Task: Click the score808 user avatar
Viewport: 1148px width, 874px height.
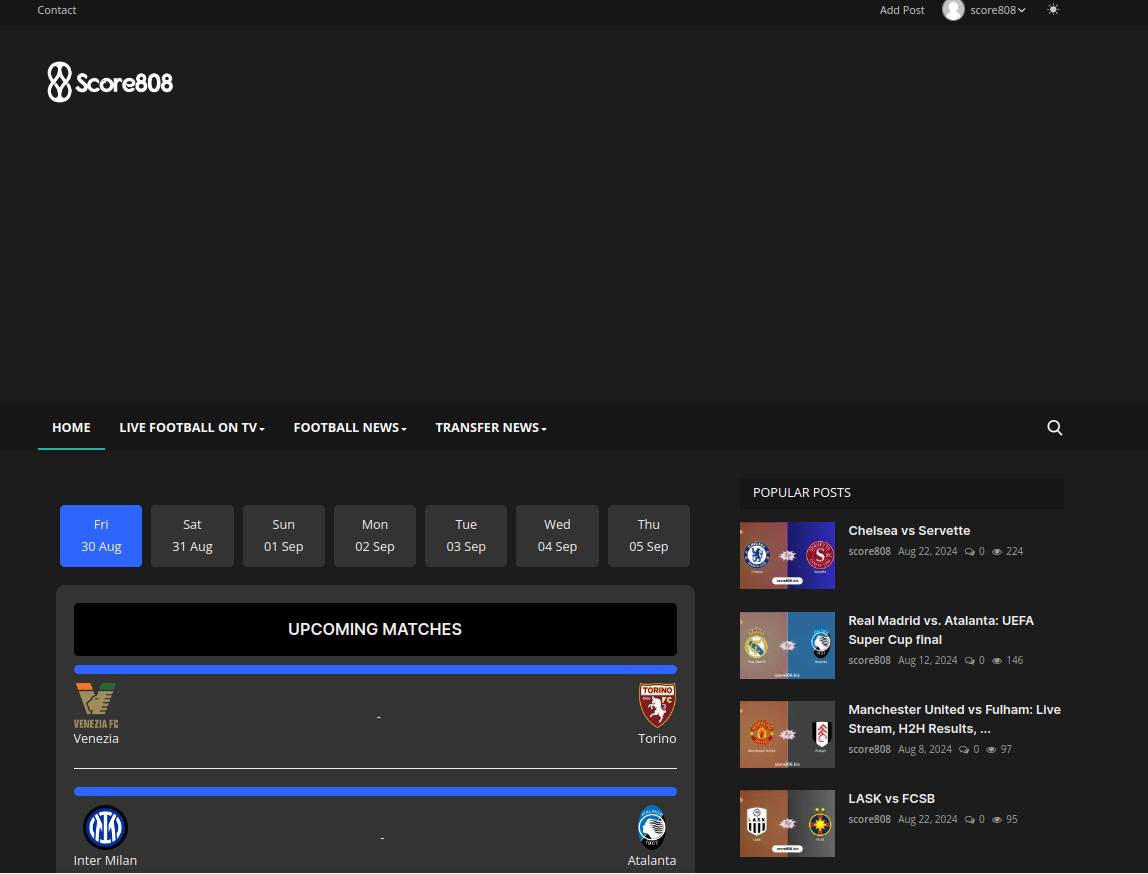Action: click(953, 10)
